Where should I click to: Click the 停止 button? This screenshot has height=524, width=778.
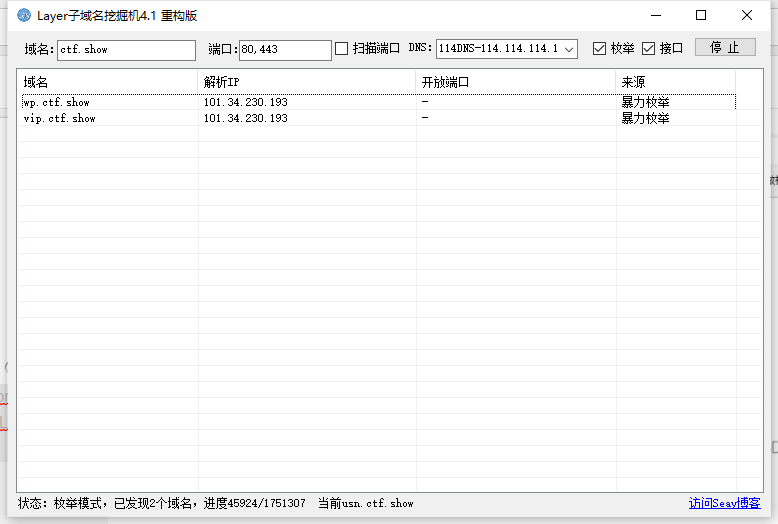725,47
